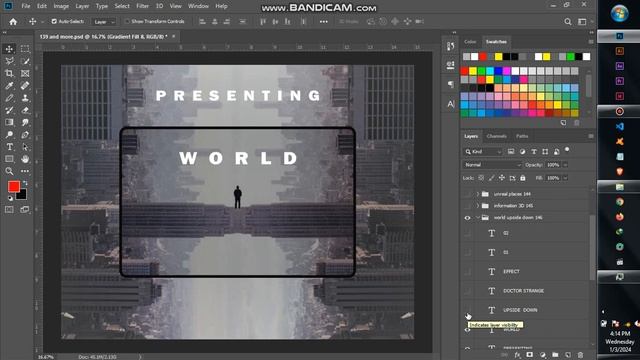Image resolution: width=640 pixels, height=360 pixels.
Task: Click the Opacity 100% field
Action: [553, 165]
